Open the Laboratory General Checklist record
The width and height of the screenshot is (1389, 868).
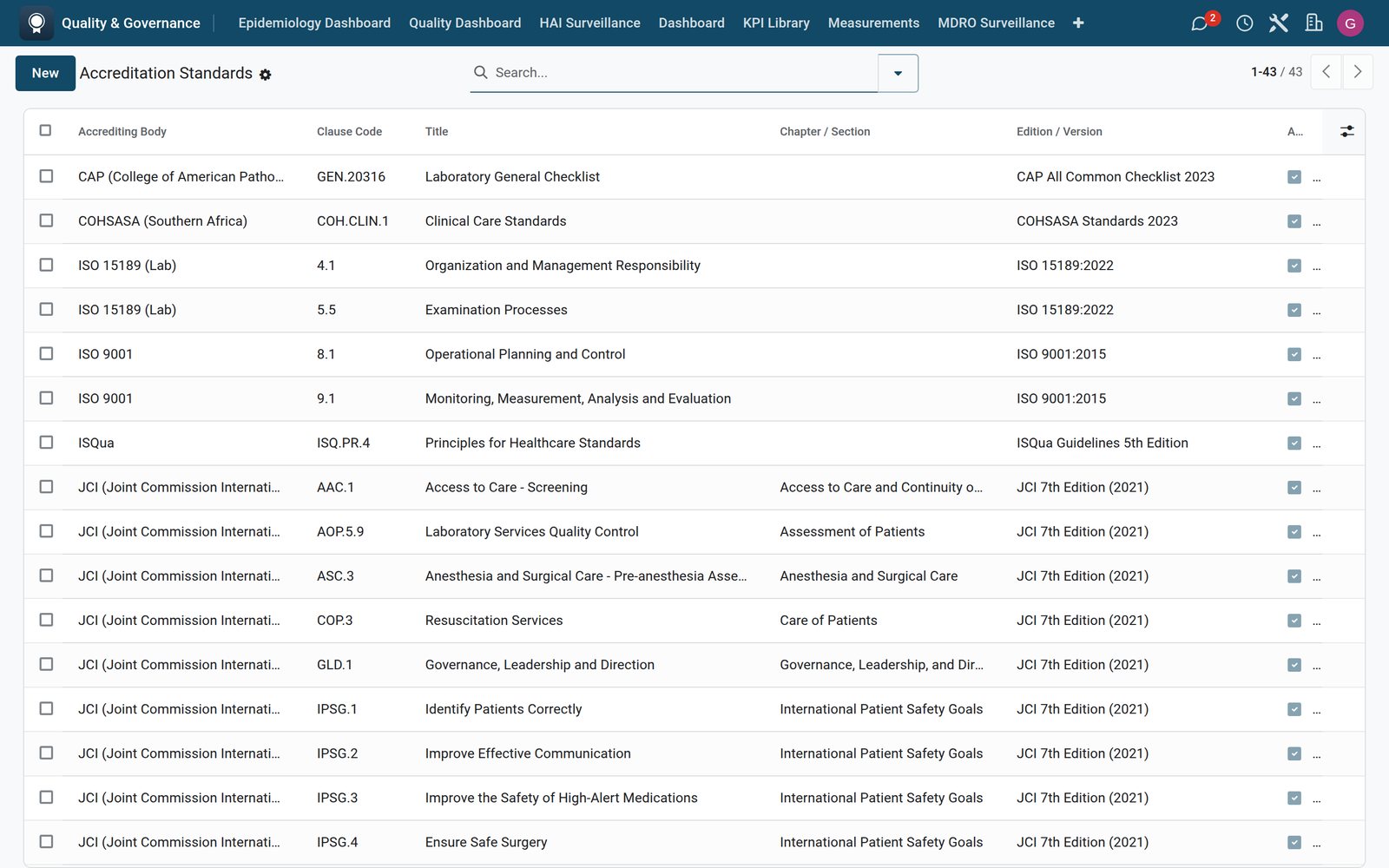coord(512,177)
